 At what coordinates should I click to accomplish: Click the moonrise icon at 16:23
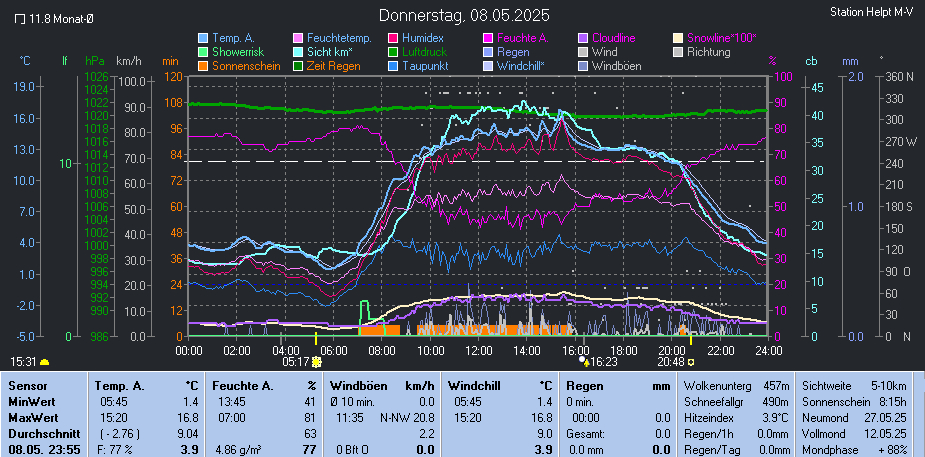[x=584, y=360]
